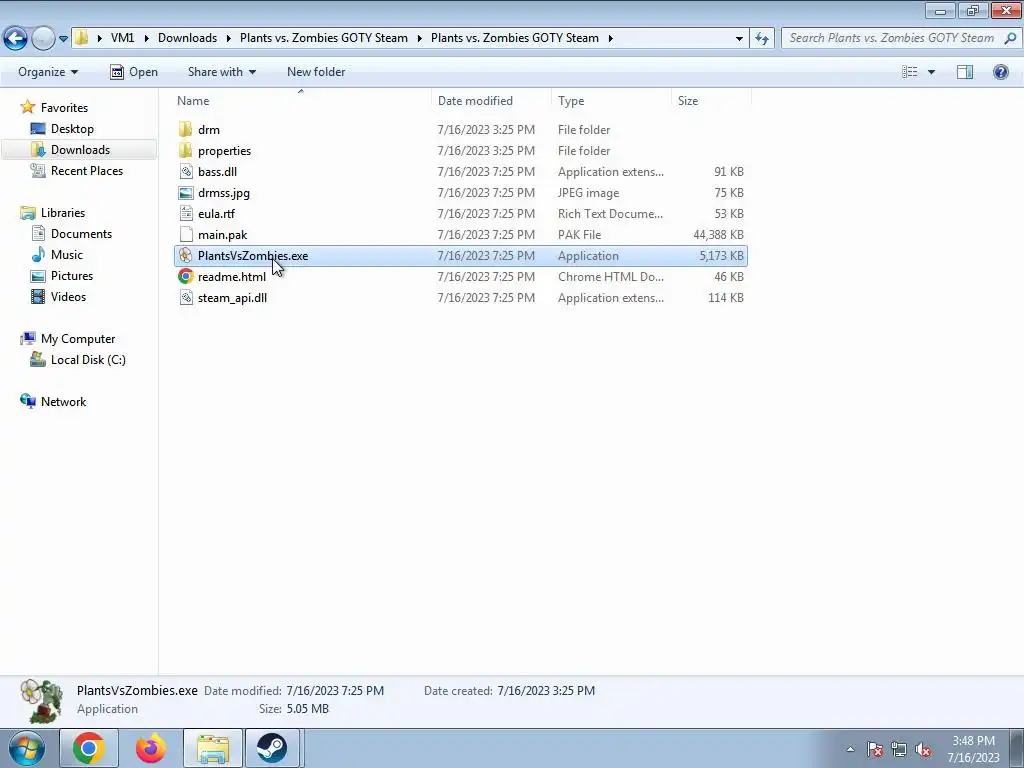Image resolution: width=1024 pixels, height=768 pixels.
Task: Click Downloads in the address breadcrumb
Action: 187,38
